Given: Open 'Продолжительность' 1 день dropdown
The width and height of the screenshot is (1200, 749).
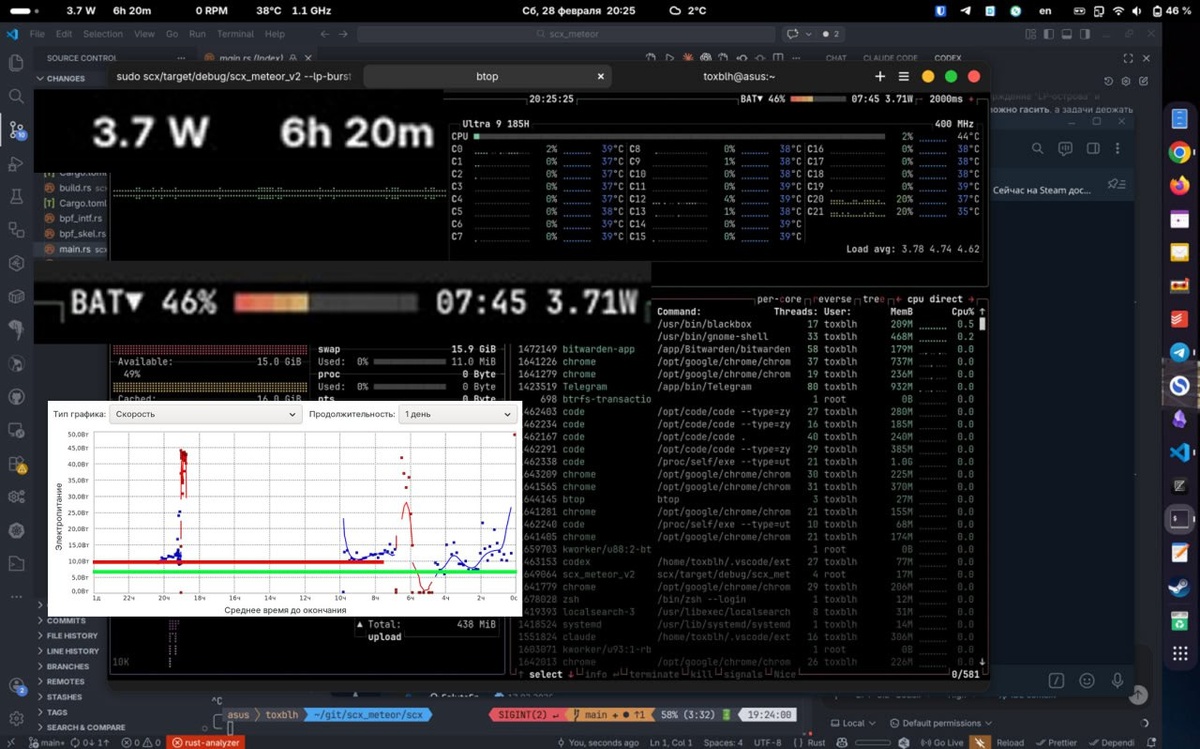Looking at the screenshot, I should point(456,414).
